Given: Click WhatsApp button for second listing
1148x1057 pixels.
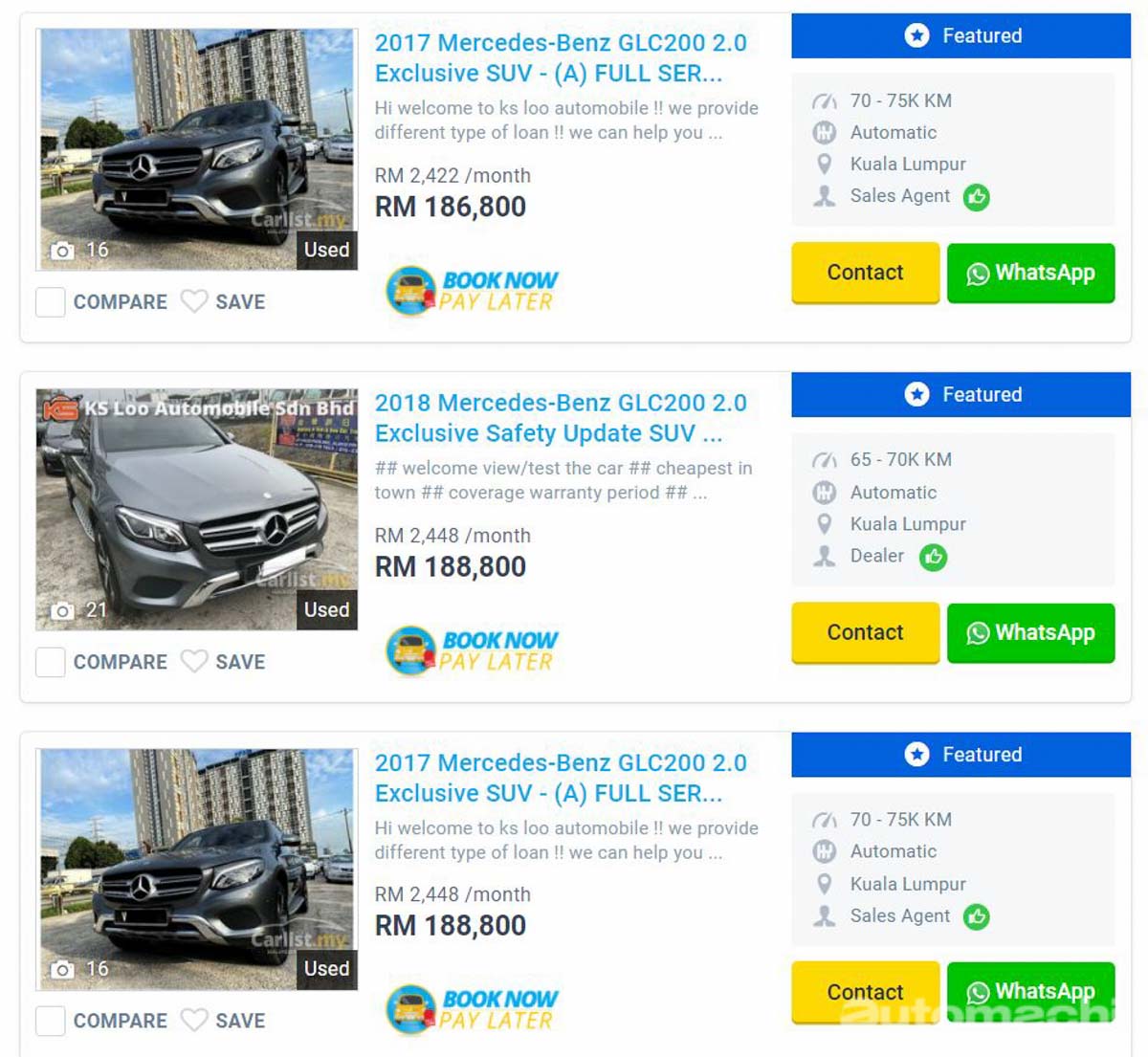Looking at the screenshot, I should pos(1030,632).
